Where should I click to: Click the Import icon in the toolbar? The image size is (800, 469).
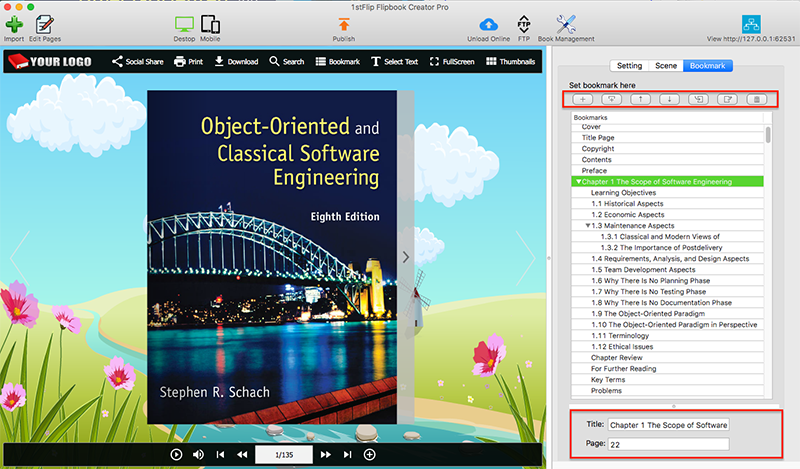tap(14, 24)
